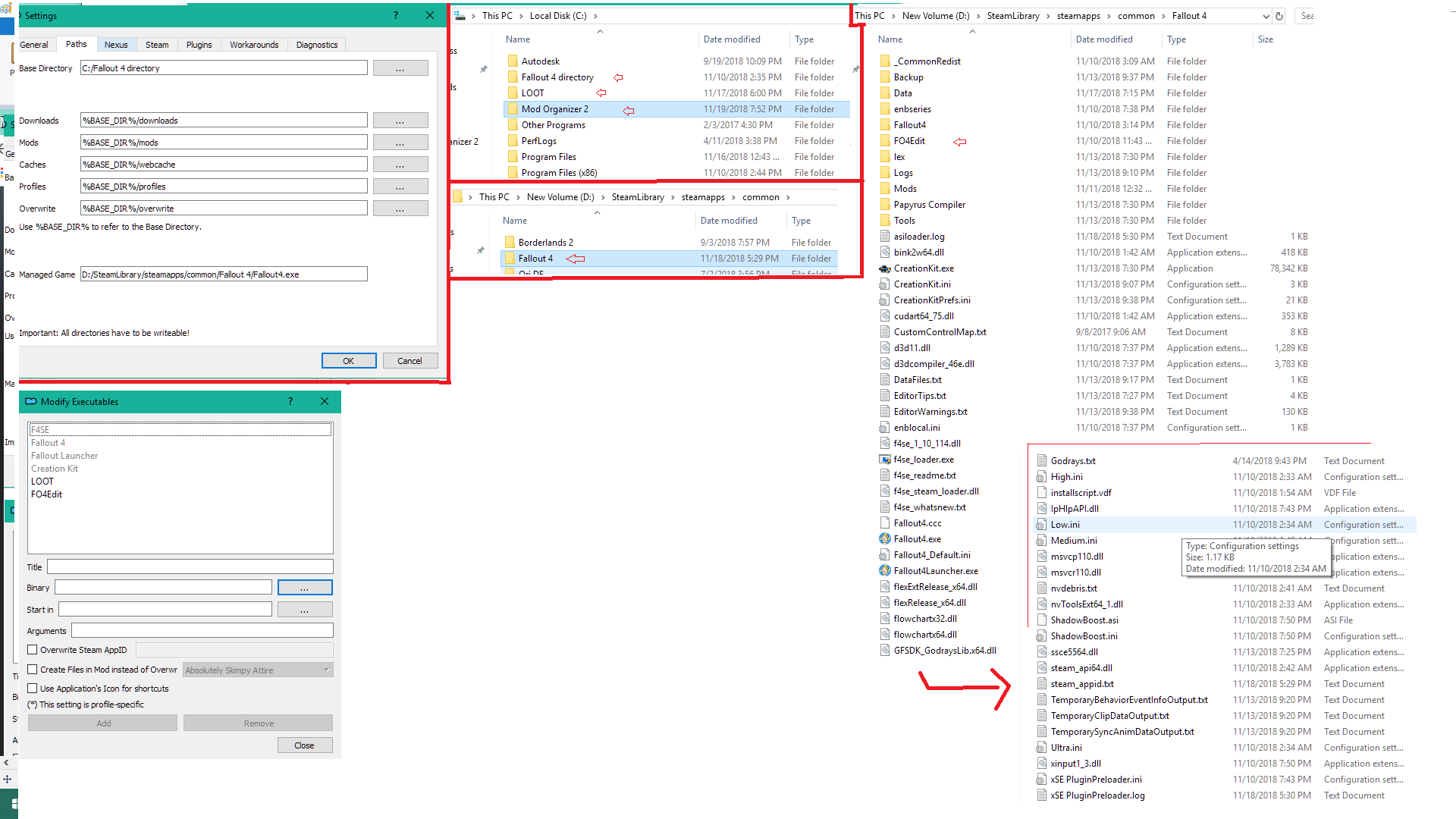Select the FO4Edit folder icon
Image resolution: width=1456 pixels, height=819 pixels.
(884, 141)
